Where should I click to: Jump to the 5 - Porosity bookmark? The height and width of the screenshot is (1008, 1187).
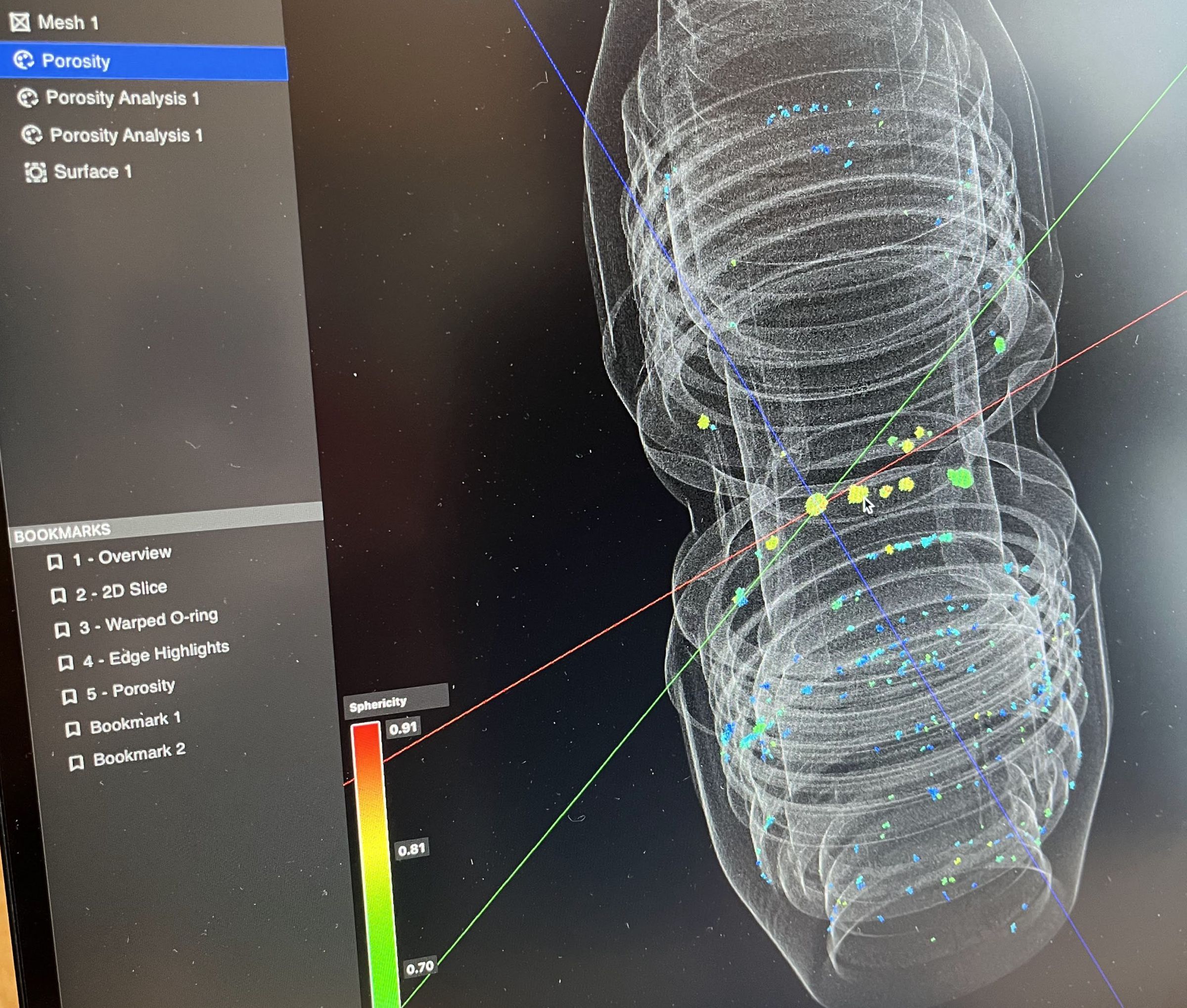[130, 690]
